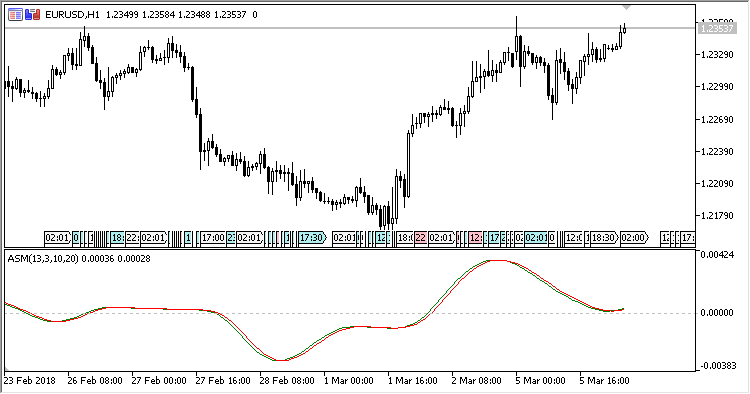Click the 26 Feb 08:00 time label
Viewport: 750px width, 394px height.
pos(95,381)
